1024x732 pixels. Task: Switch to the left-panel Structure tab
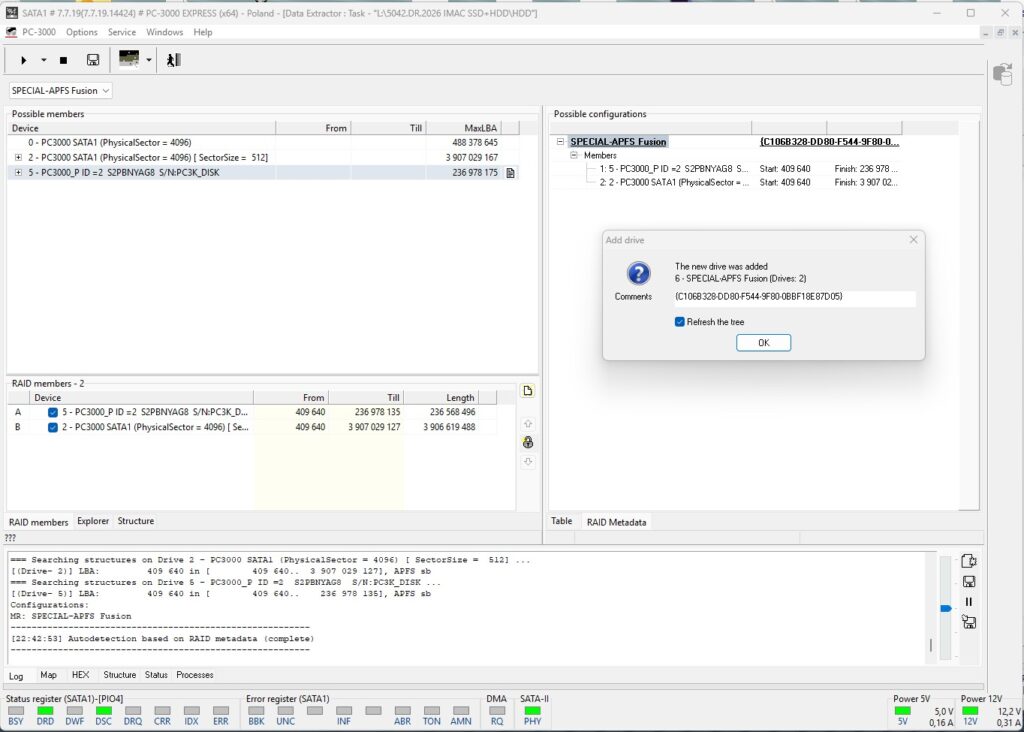136,521
